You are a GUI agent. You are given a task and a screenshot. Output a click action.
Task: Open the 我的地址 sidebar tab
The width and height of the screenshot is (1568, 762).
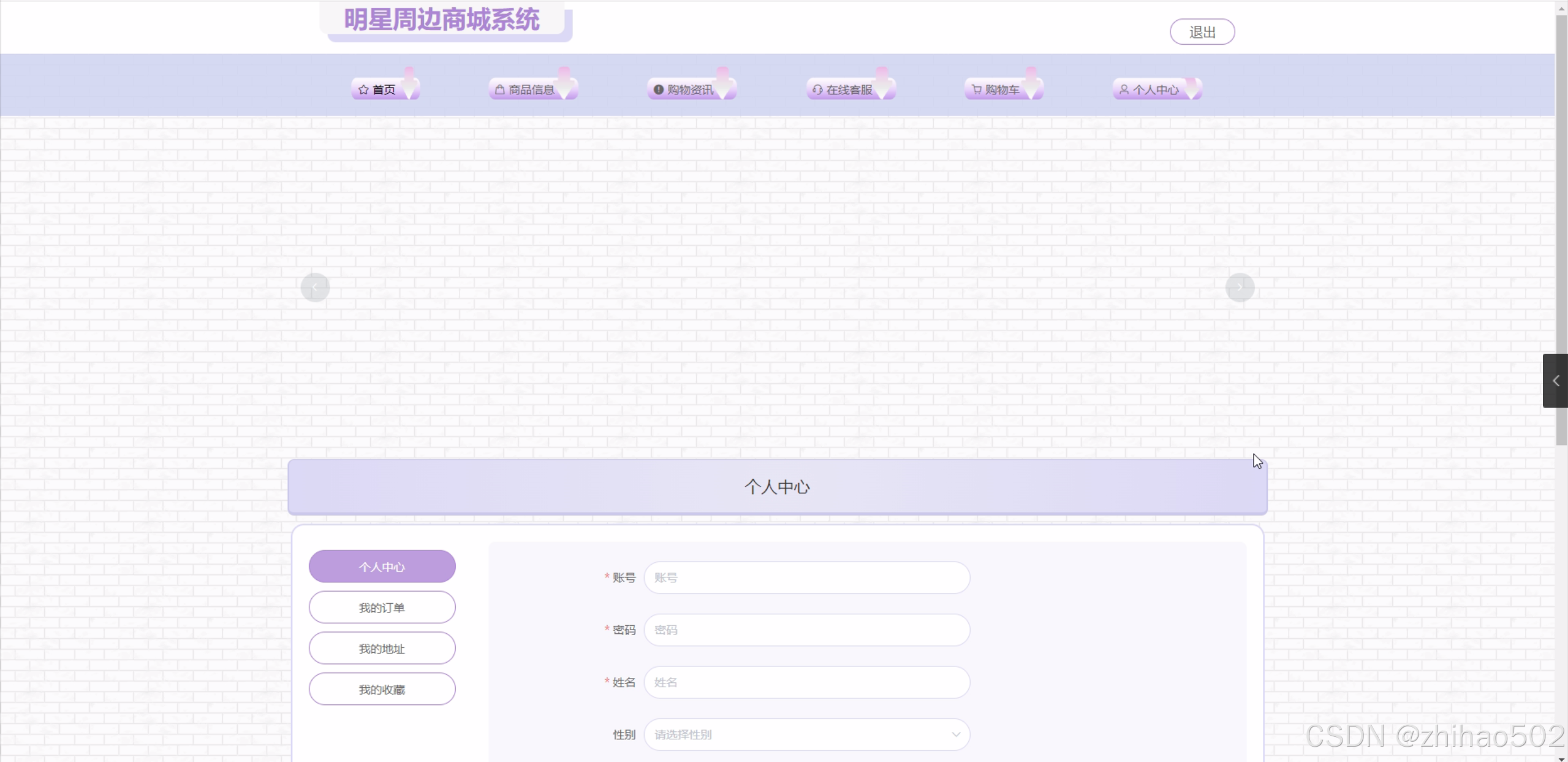click(x=382, y=649)
